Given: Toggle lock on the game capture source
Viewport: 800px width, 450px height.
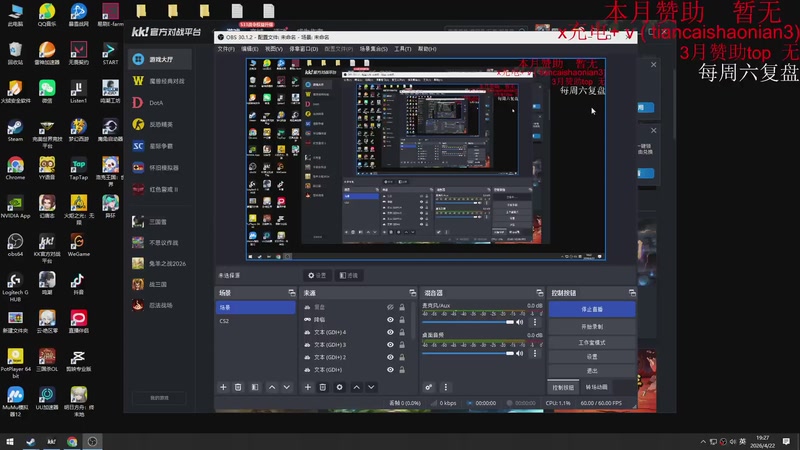Looking at the screenshot, I should pos(402,320).
